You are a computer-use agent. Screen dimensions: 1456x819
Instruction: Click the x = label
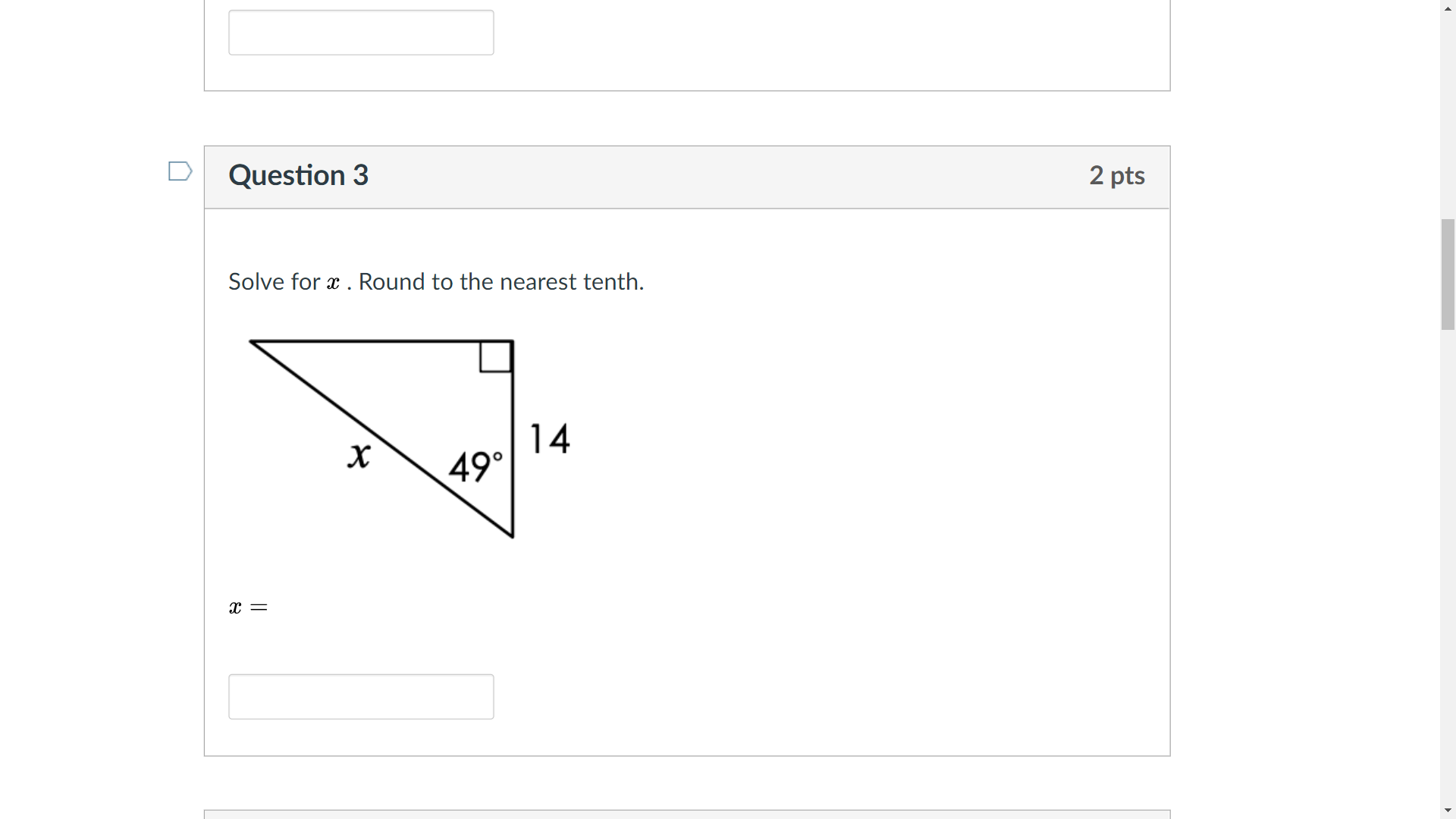pos(247,607)
